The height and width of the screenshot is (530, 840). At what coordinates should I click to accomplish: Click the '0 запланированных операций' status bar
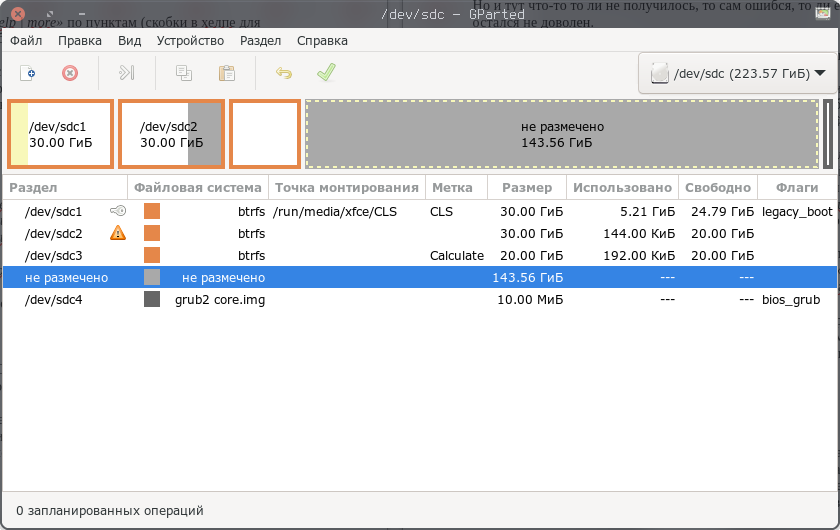click(x=109, y=511)
